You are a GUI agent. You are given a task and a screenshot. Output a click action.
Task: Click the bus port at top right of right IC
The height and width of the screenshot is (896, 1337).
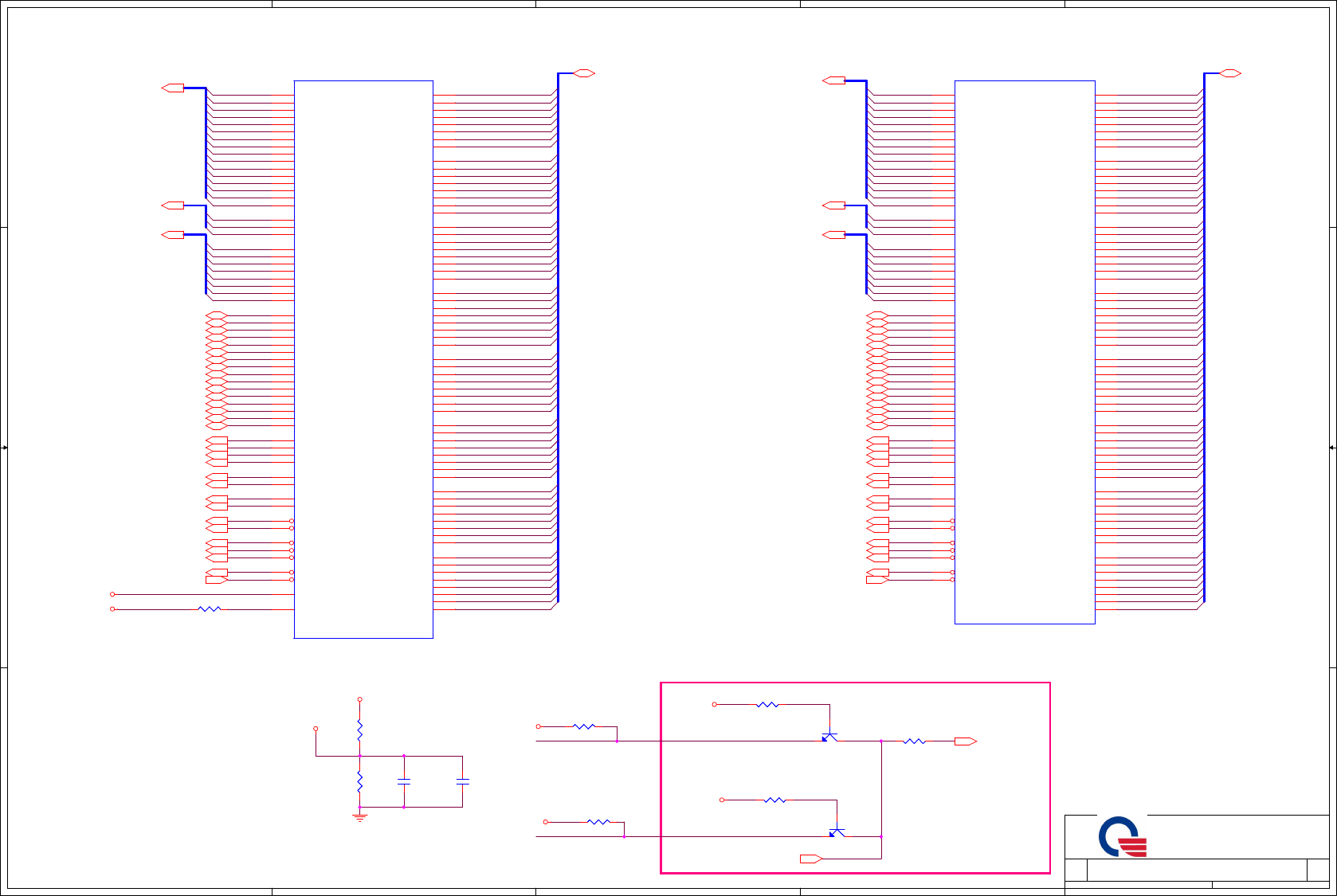[1230, 73]
